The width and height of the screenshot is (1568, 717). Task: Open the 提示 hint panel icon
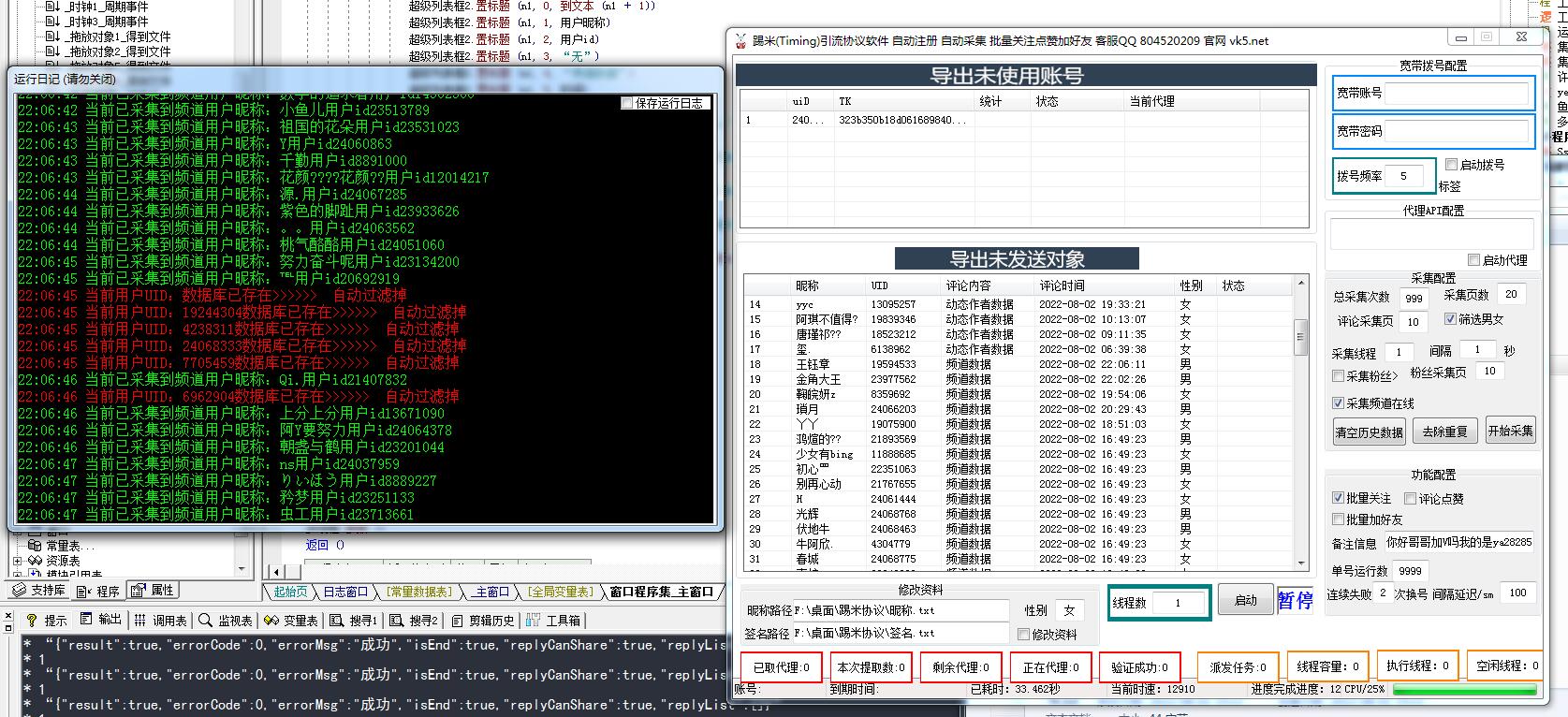[31, 621]
